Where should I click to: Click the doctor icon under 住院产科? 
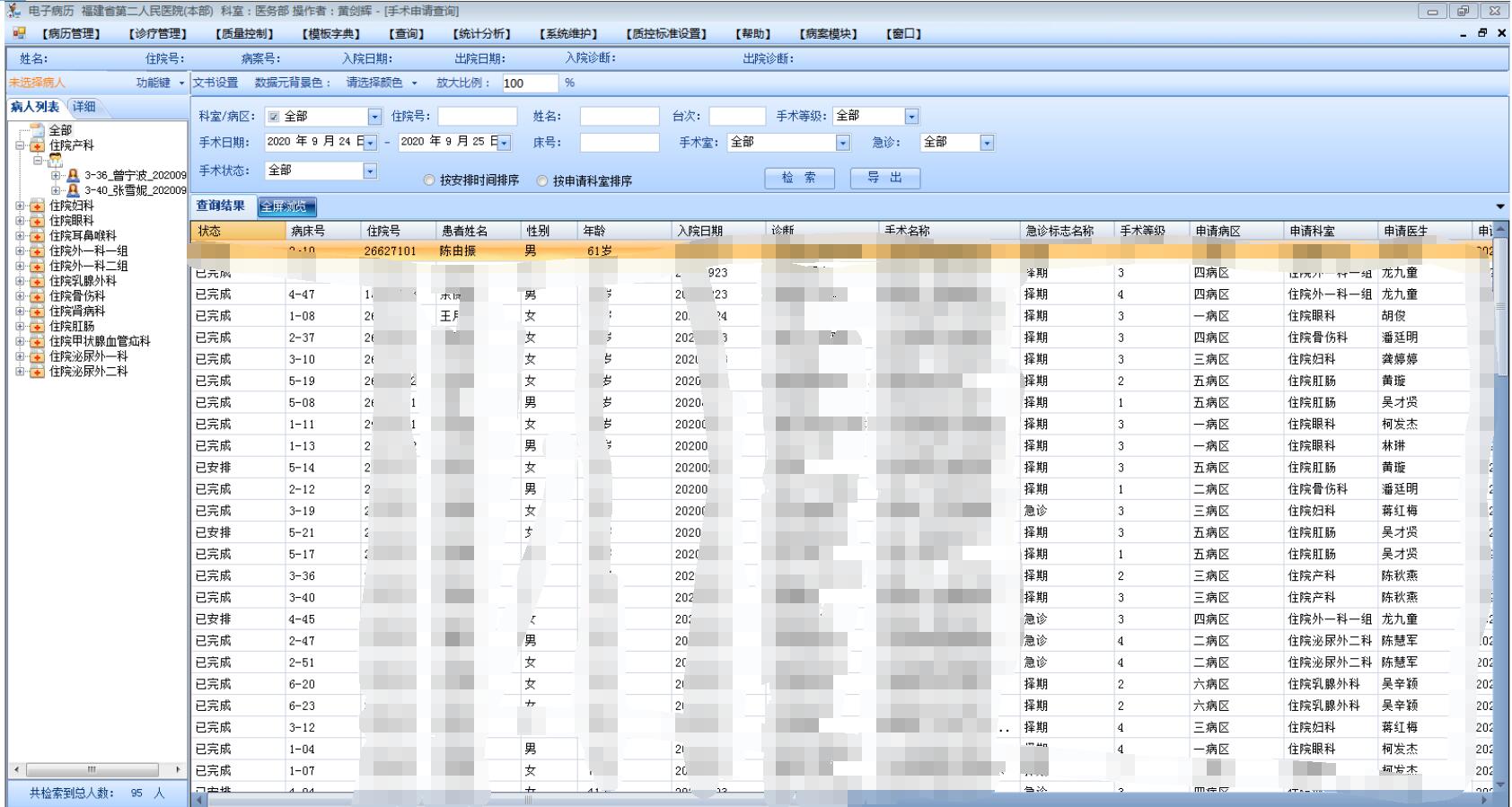click(x=55, y=161)
